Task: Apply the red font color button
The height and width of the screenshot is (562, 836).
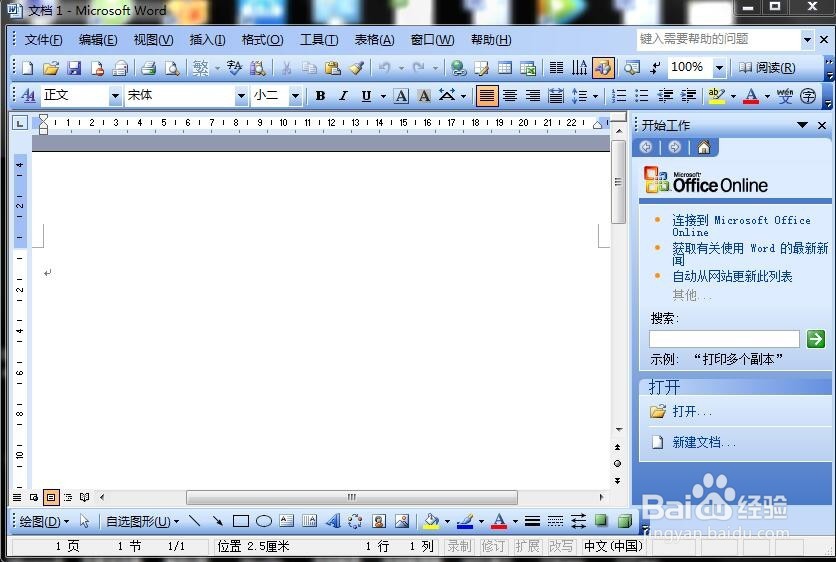Action: [x=751, y=96]
